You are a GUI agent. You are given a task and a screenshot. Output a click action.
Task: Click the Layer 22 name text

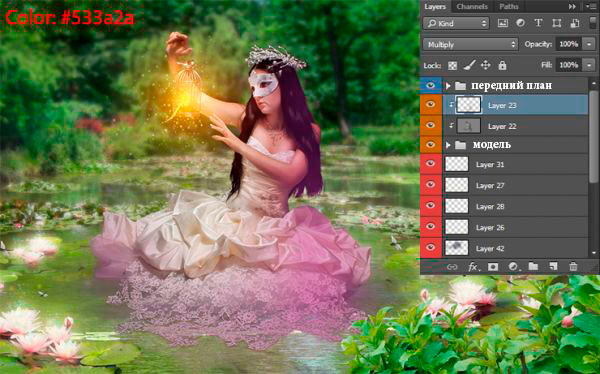pyautogui.click(x=502, y=126)
